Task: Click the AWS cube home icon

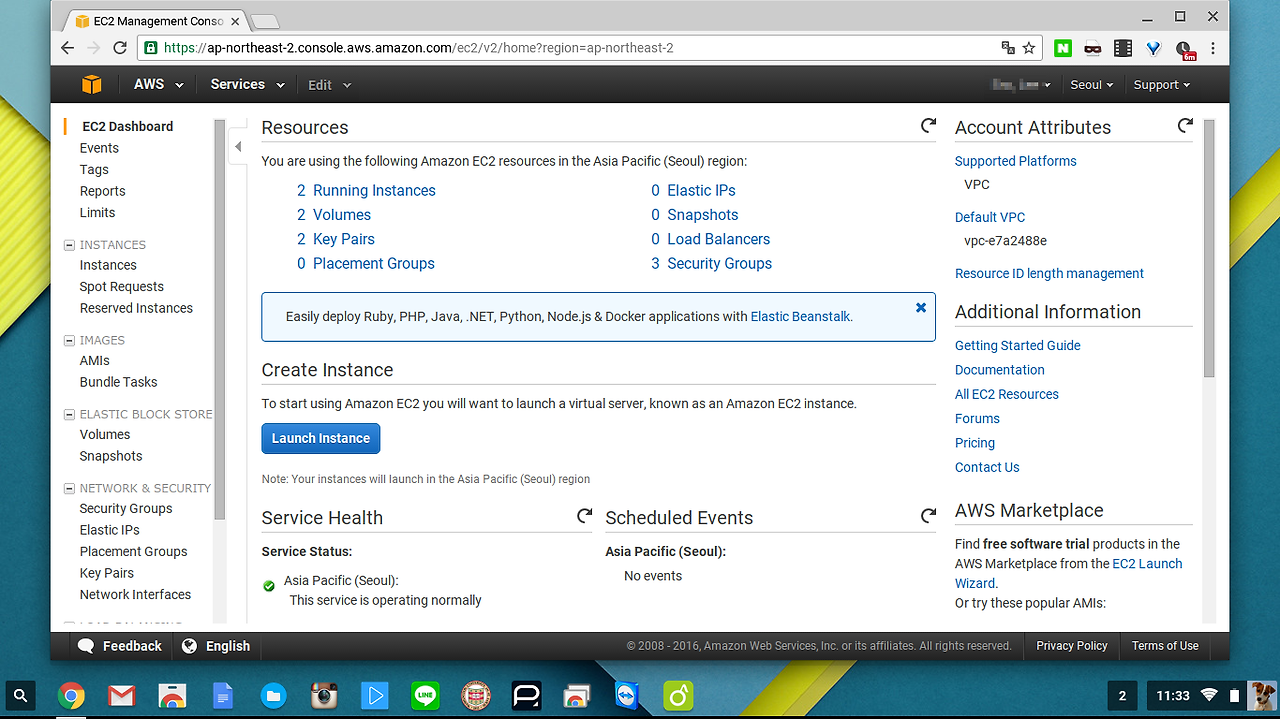Action: [x=91, y=85]
